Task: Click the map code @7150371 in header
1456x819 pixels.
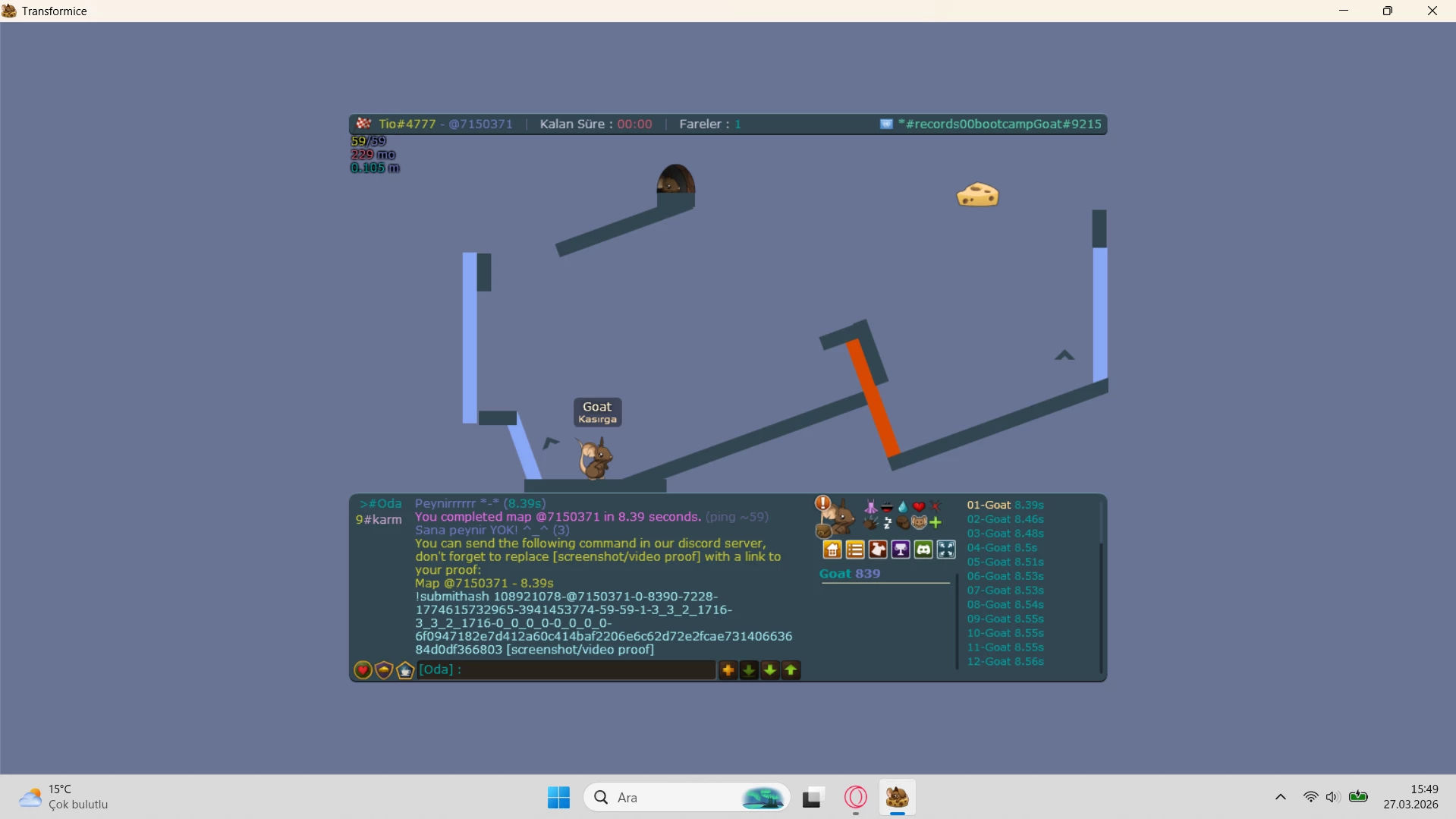Action: coord(480,124)
